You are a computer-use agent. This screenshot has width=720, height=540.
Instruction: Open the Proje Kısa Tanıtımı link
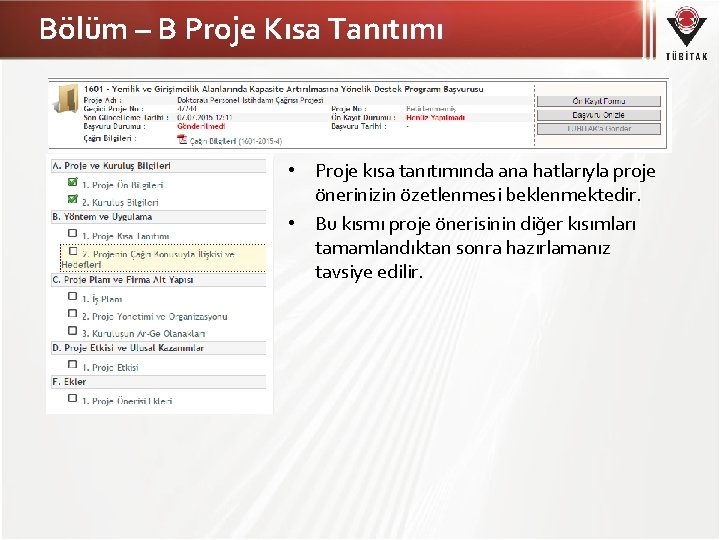coord(125,236)
